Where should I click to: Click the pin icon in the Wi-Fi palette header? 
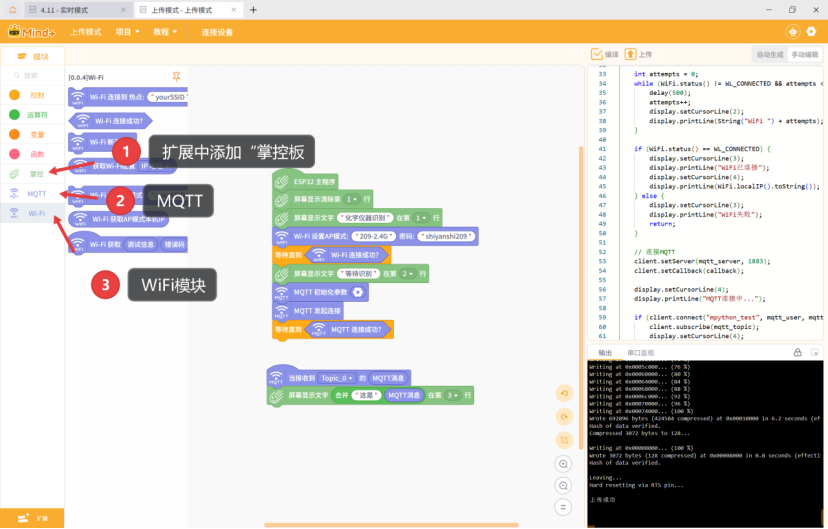click(177, 76)
